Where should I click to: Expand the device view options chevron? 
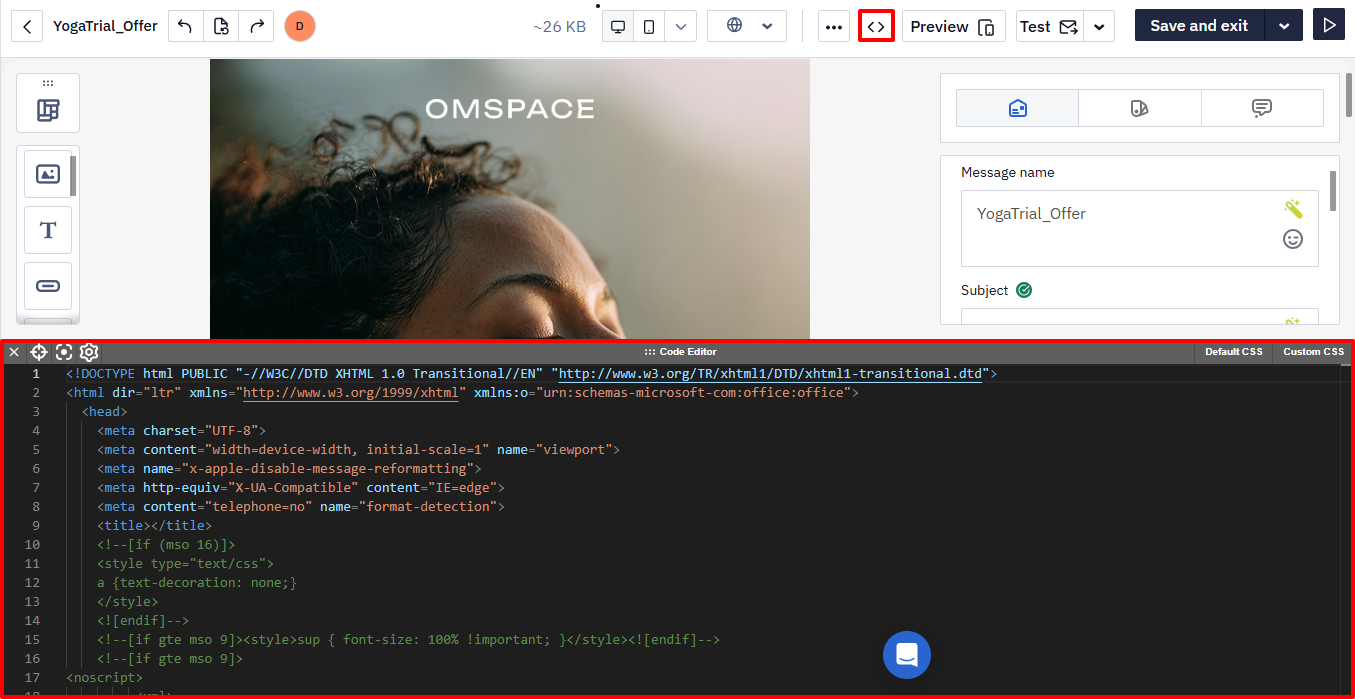pos(681,26)
